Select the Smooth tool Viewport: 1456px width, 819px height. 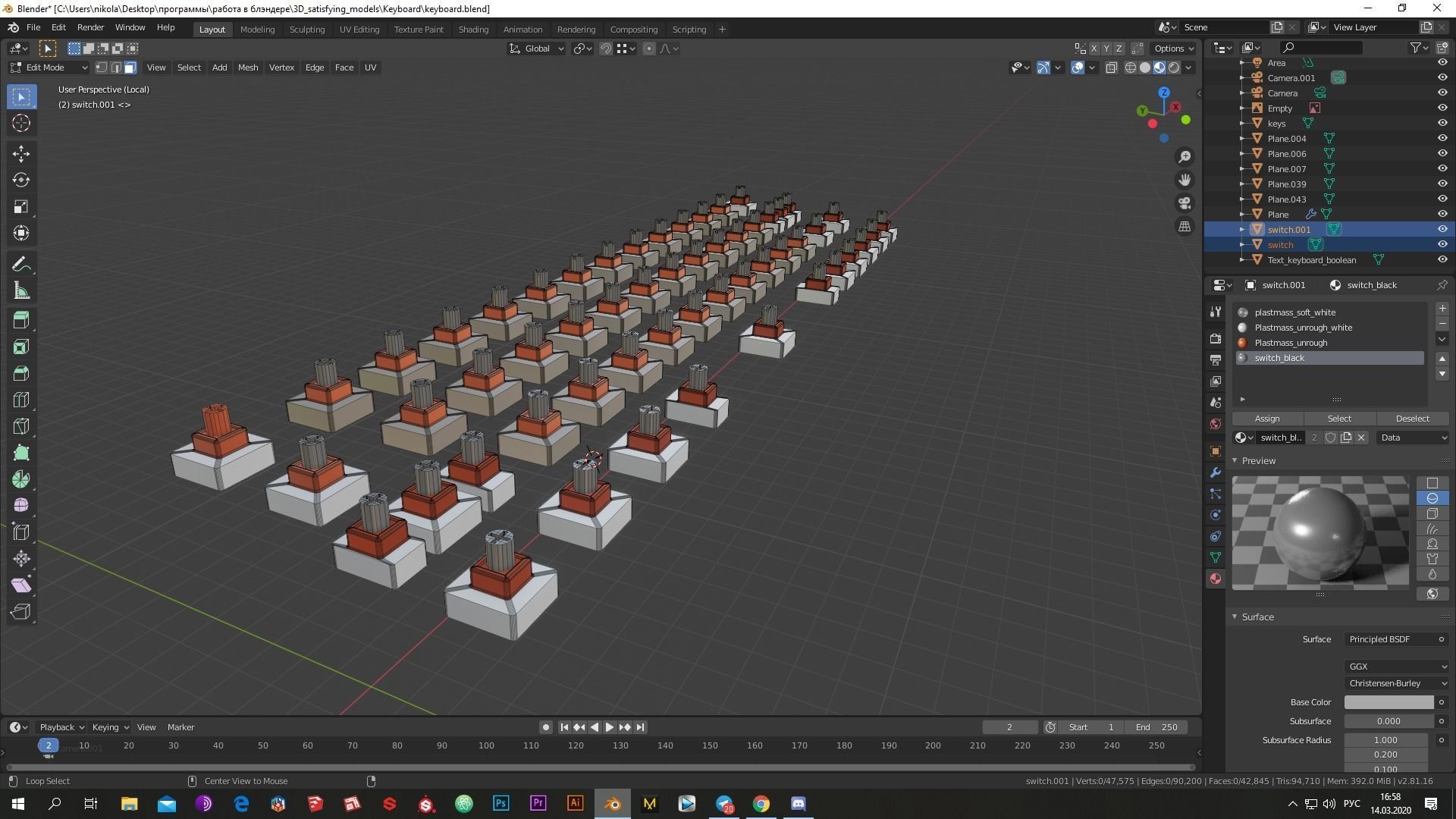point(21,506)
